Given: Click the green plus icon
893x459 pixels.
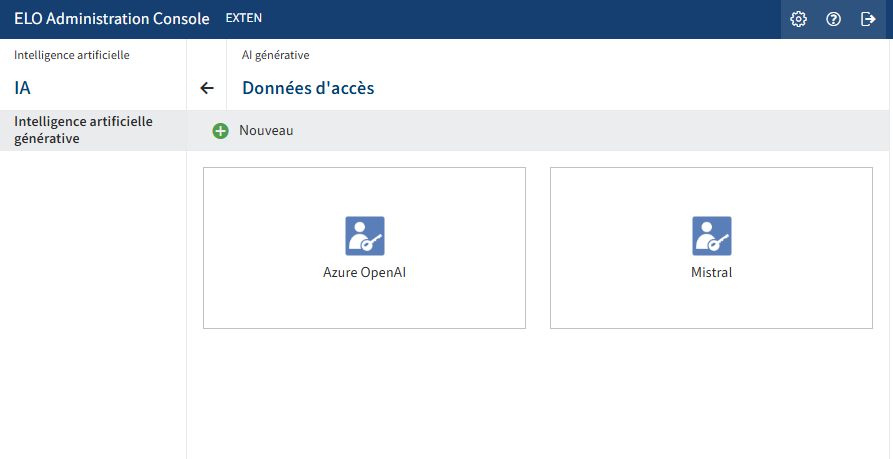Looking at the screenshot, I should (220, 131).
